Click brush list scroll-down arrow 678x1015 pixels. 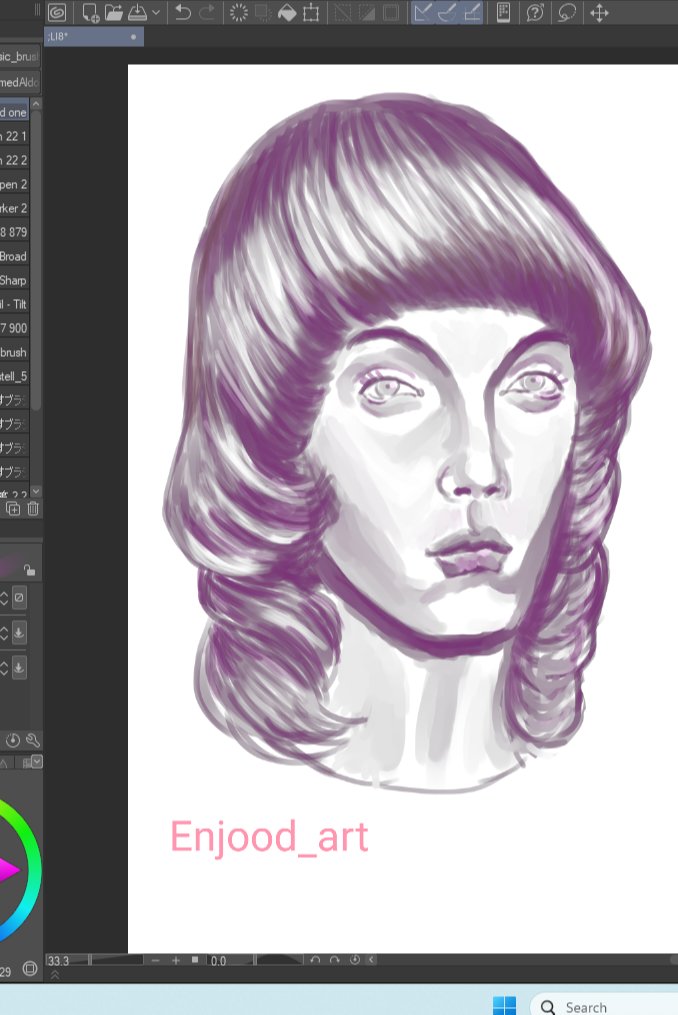pos(36,491)
